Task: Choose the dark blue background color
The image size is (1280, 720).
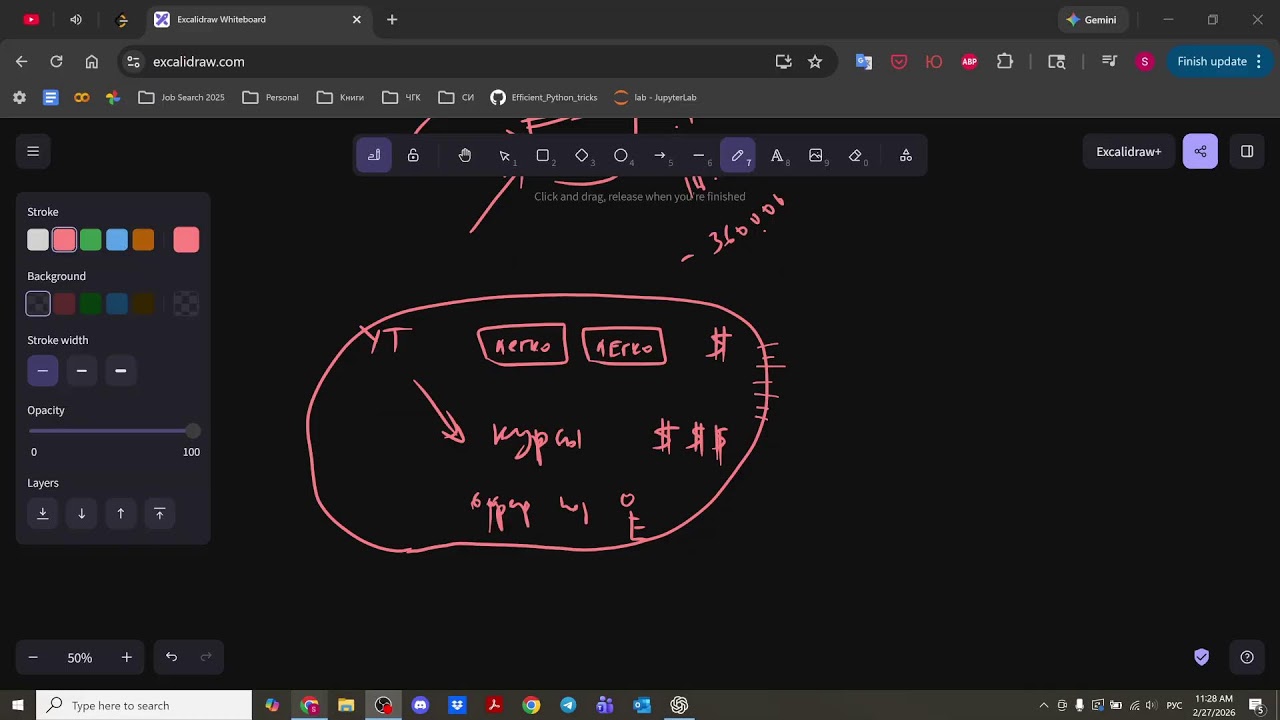Action: 117,304
